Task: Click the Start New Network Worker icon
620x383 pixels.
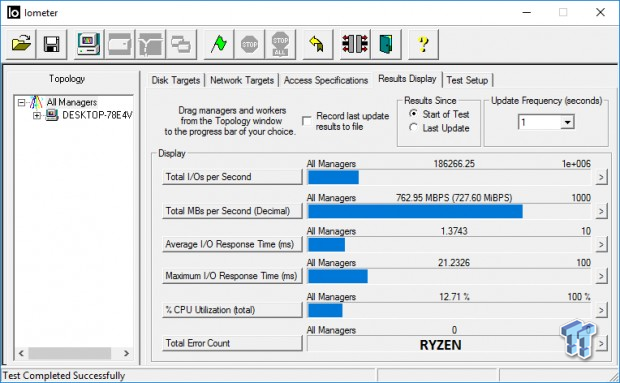Action: pyautogui.click(x=150, y=44)
